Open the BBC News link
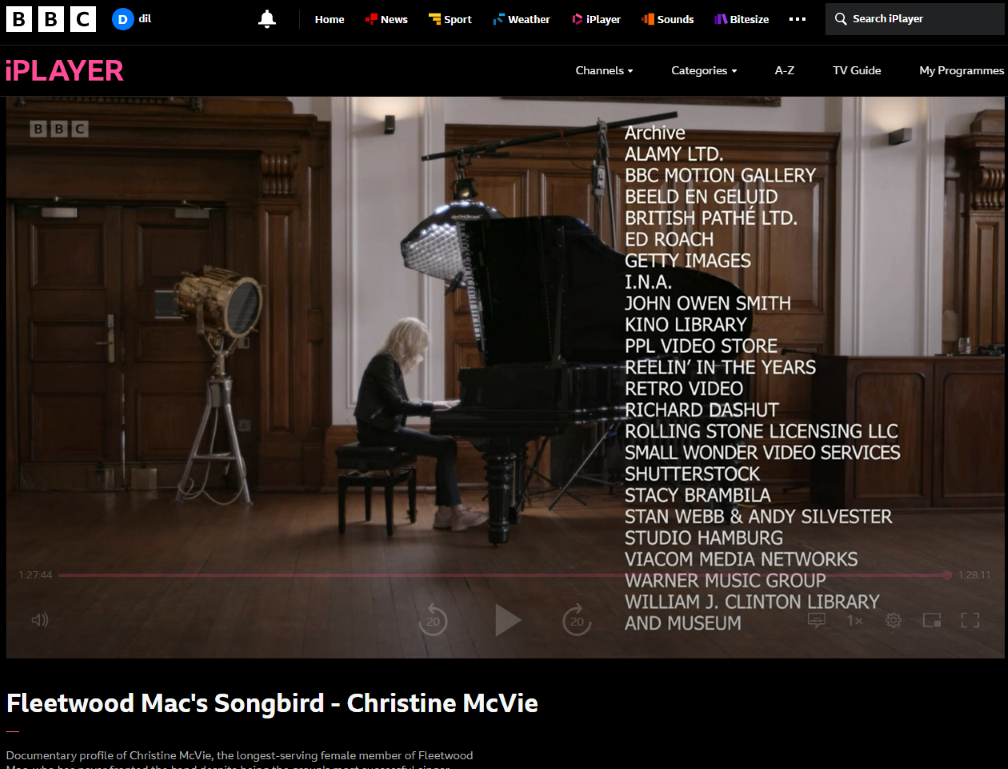 [386, 19]
